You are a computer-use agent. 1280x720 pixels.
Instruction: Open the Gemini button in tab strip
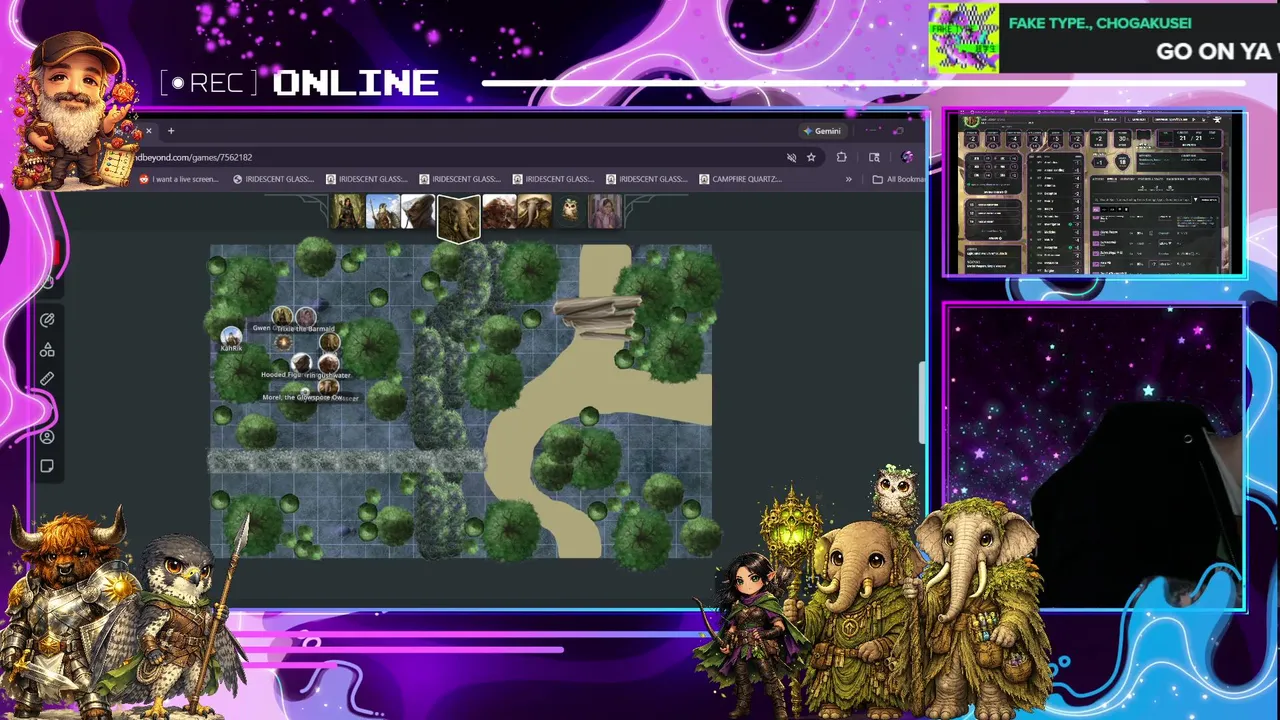click(x=823, y=131)
